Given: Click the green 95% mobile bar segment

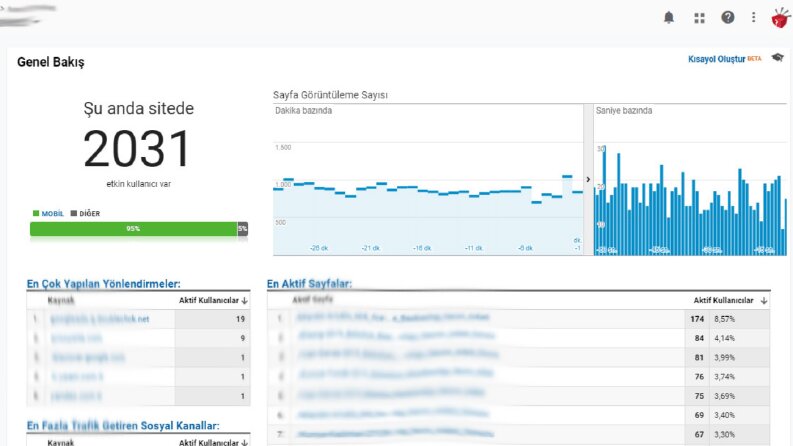Looking at the screenshot, I should click(134, 229).
